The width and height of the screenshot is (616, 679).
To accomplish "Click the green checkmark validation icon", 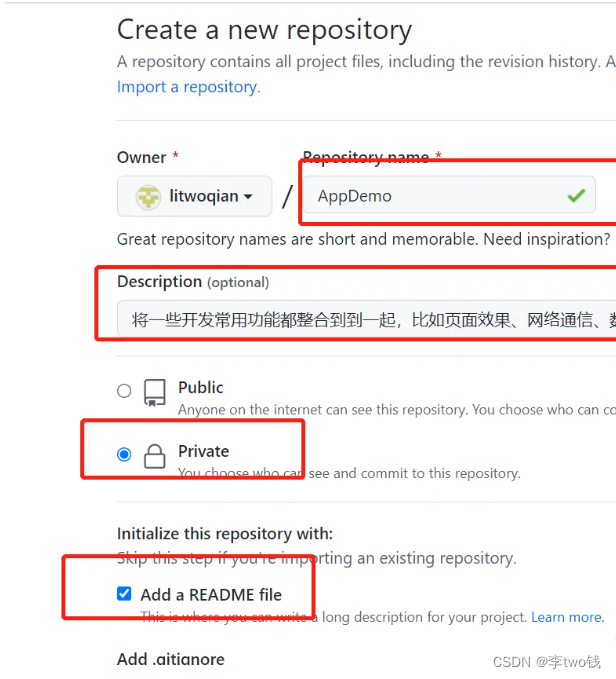I will point(576,196).
